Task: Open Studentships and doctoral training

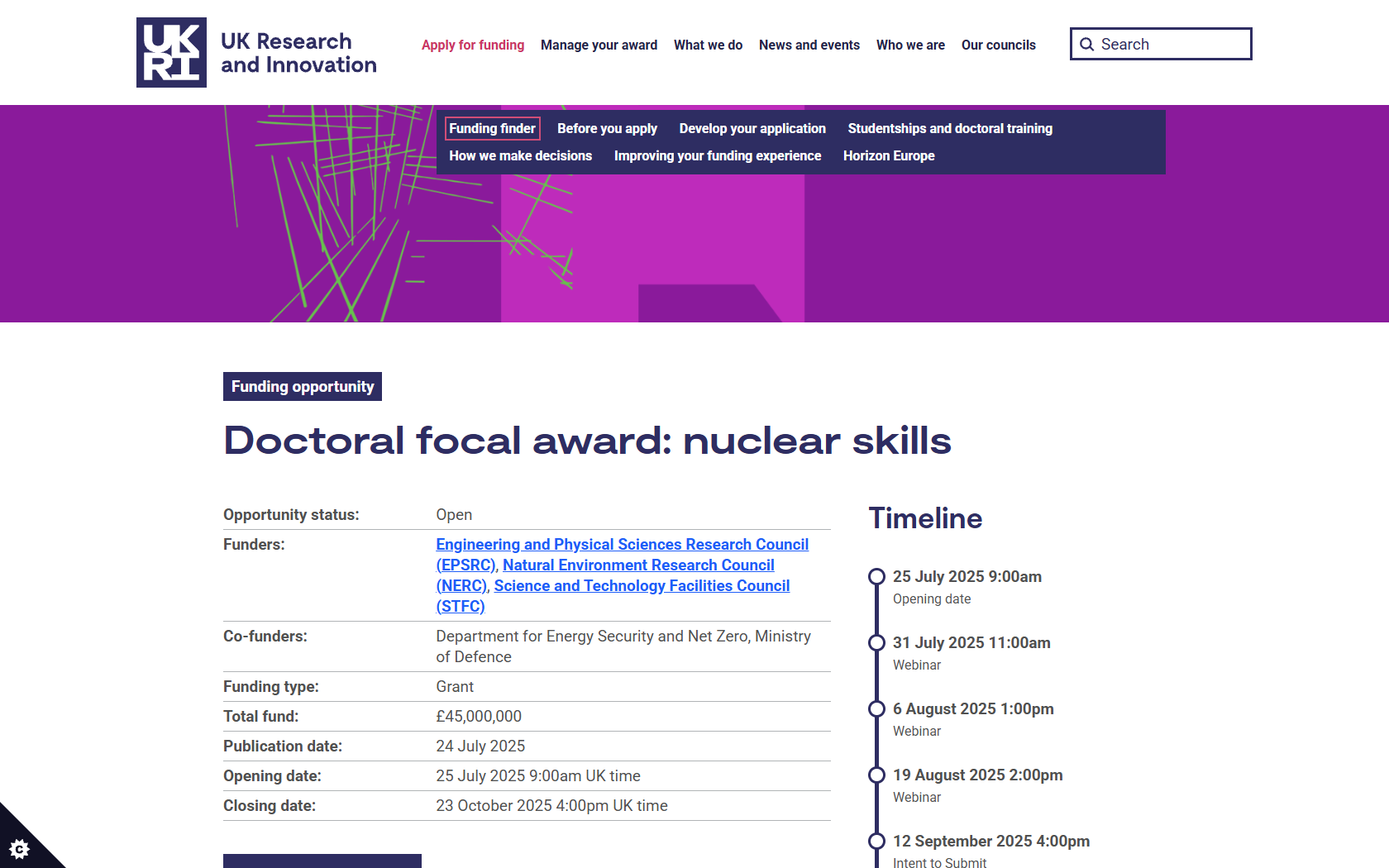Action: pos(949,128)
